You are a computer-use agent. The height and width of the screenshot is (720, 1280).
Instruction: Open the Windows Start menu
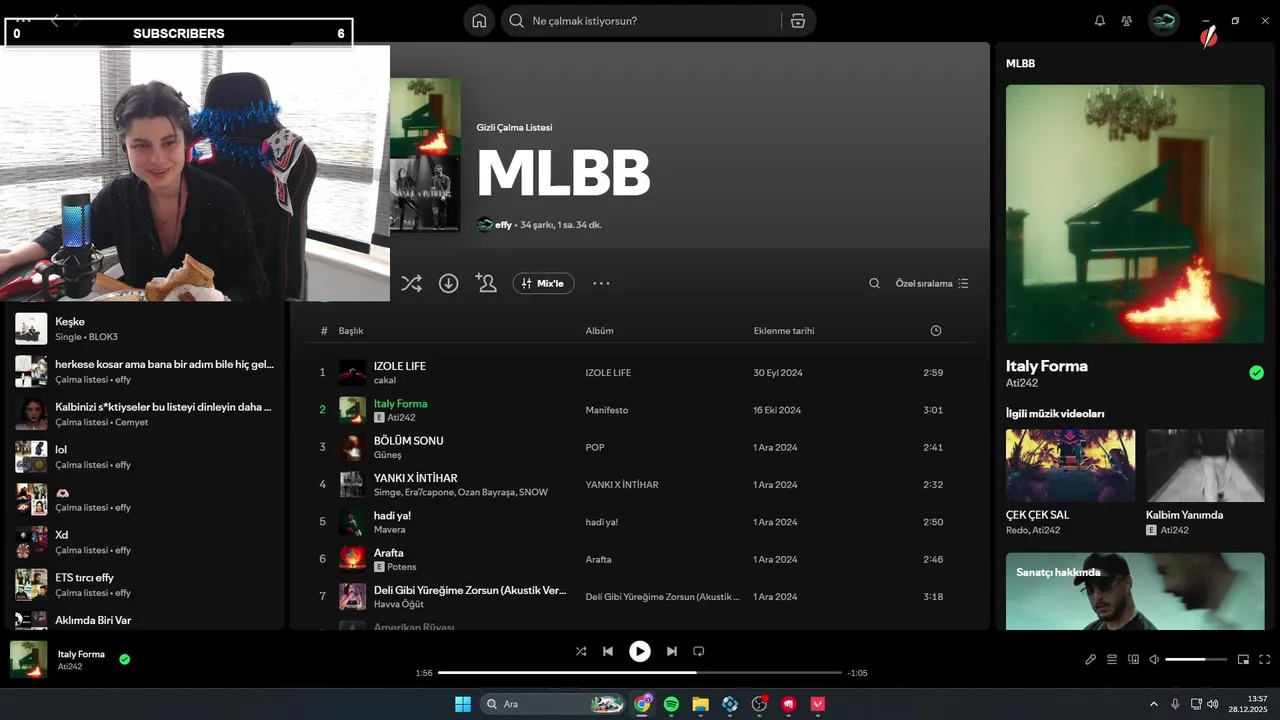point(463,704)
